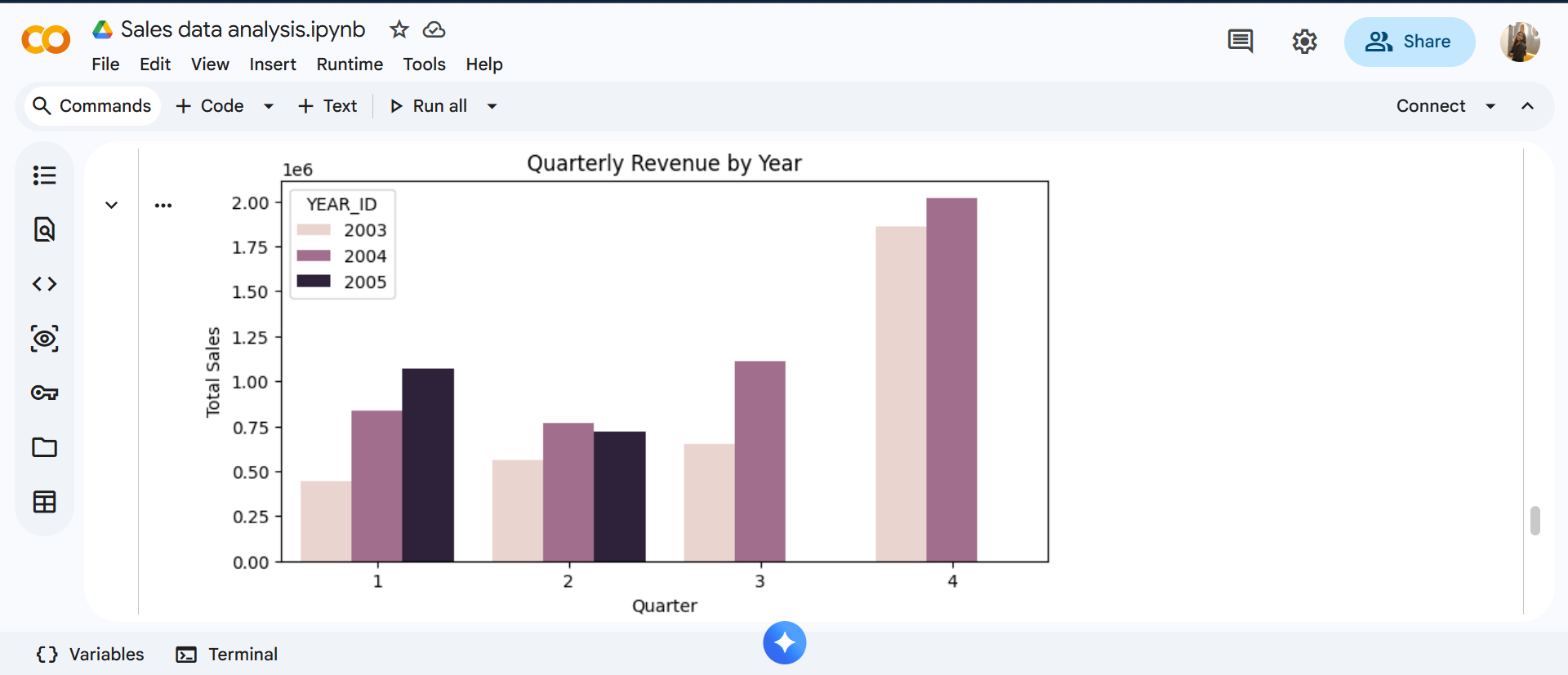1568x675 pixels.
Task: Open settings gear icon
Action: tap(1304, 41)
